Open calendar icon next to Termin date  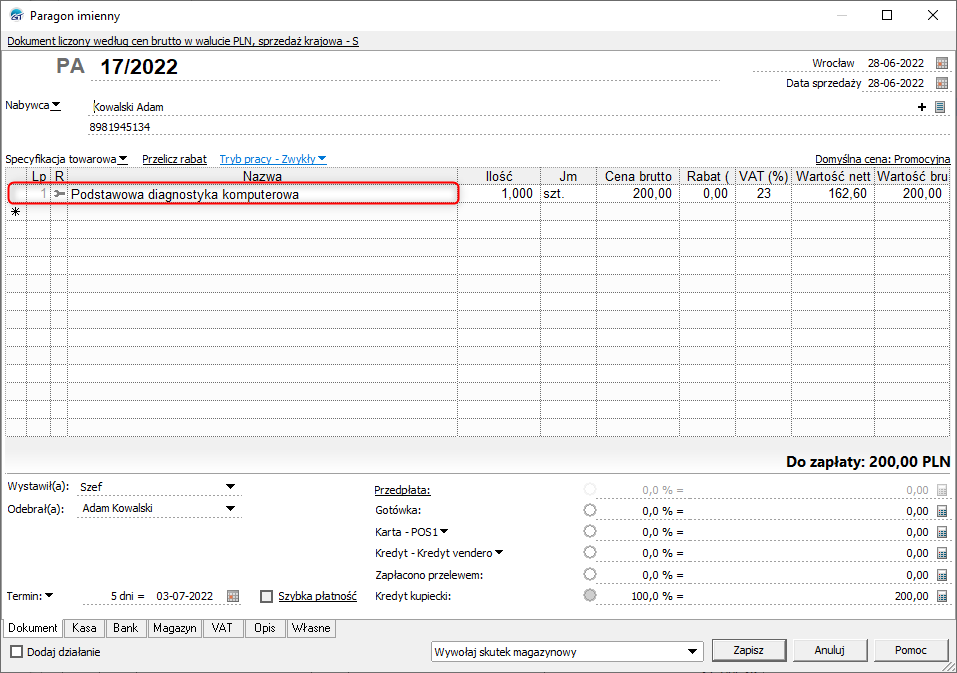[x=233, y=596]
